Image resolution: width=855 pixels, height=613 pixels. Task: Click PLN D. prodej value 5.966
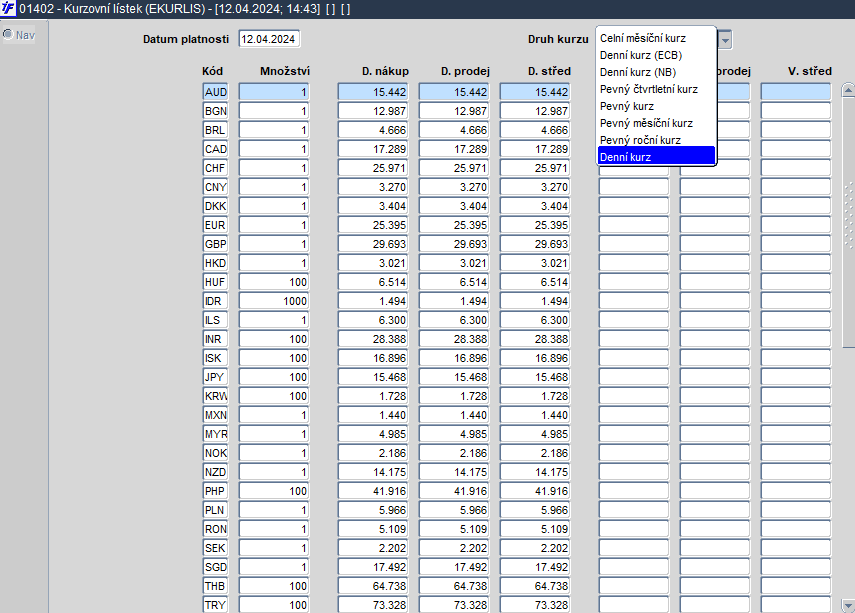click(x=454, y=510)
